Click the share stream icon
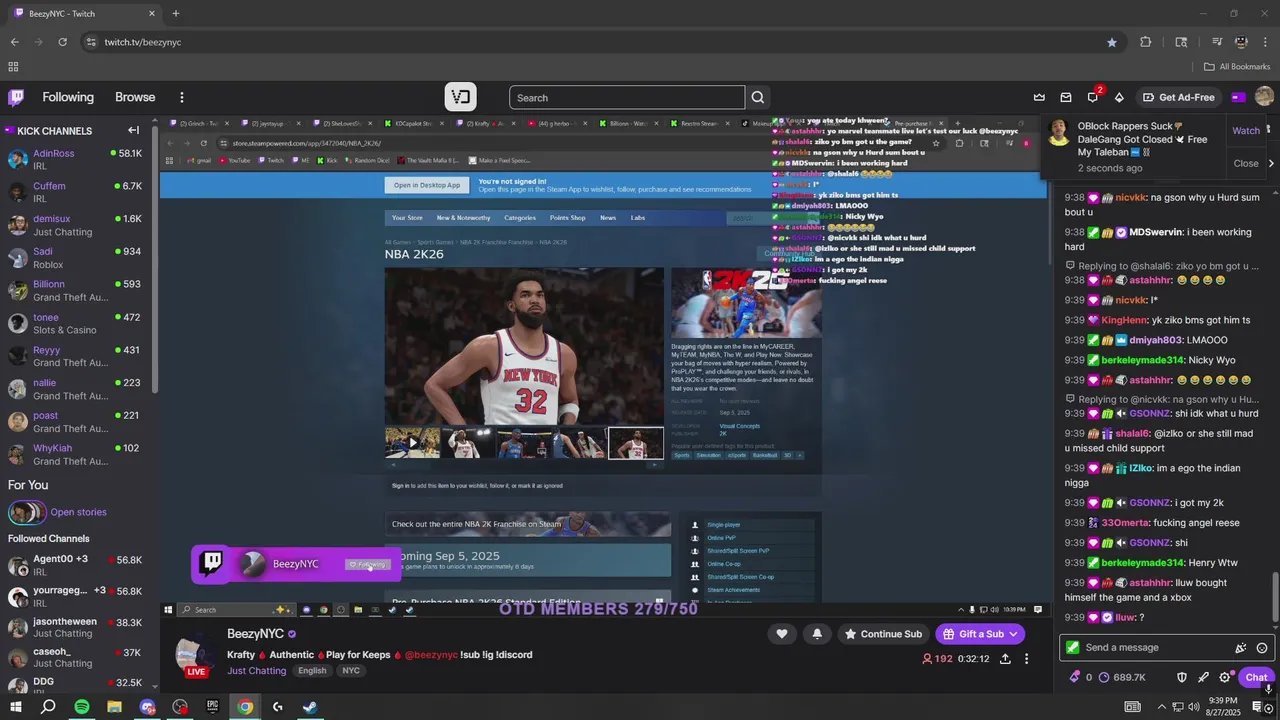The image size is (1280, 720). (1005, 659)
